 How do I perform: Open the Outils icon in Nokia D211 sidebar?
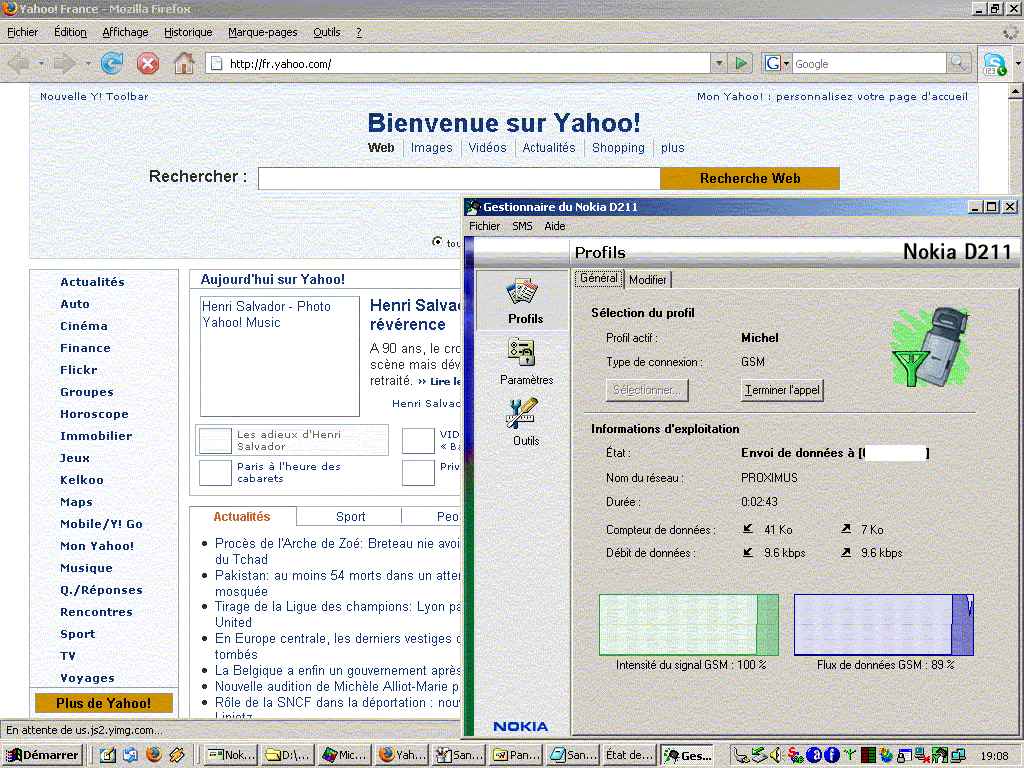522,413
